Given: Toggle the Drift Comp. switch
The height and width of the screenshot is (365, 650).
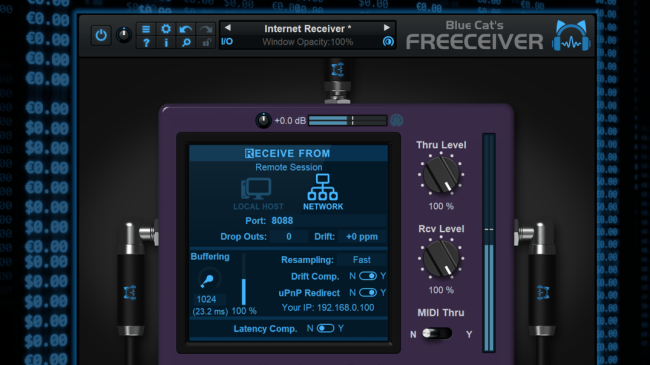Looking at the screenshot, I should (367, 276).
